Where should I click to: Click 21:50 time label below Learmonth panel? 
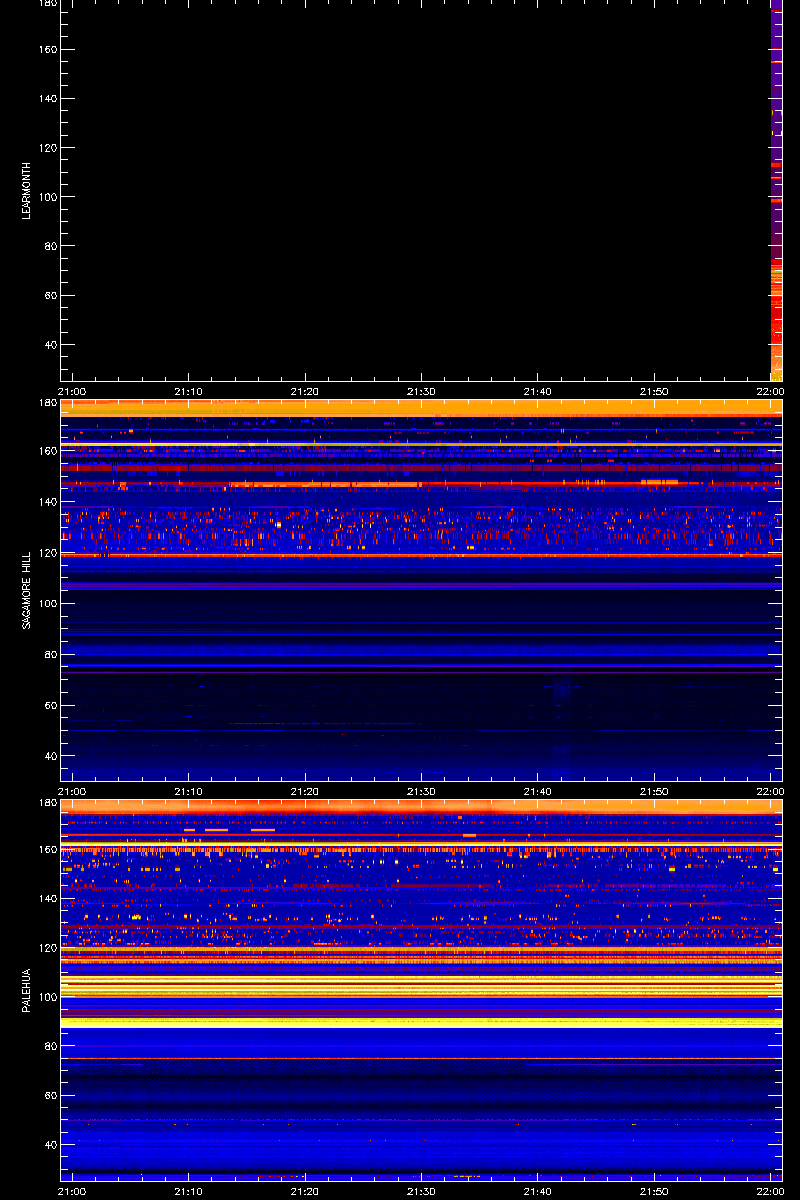pos(653,392)
